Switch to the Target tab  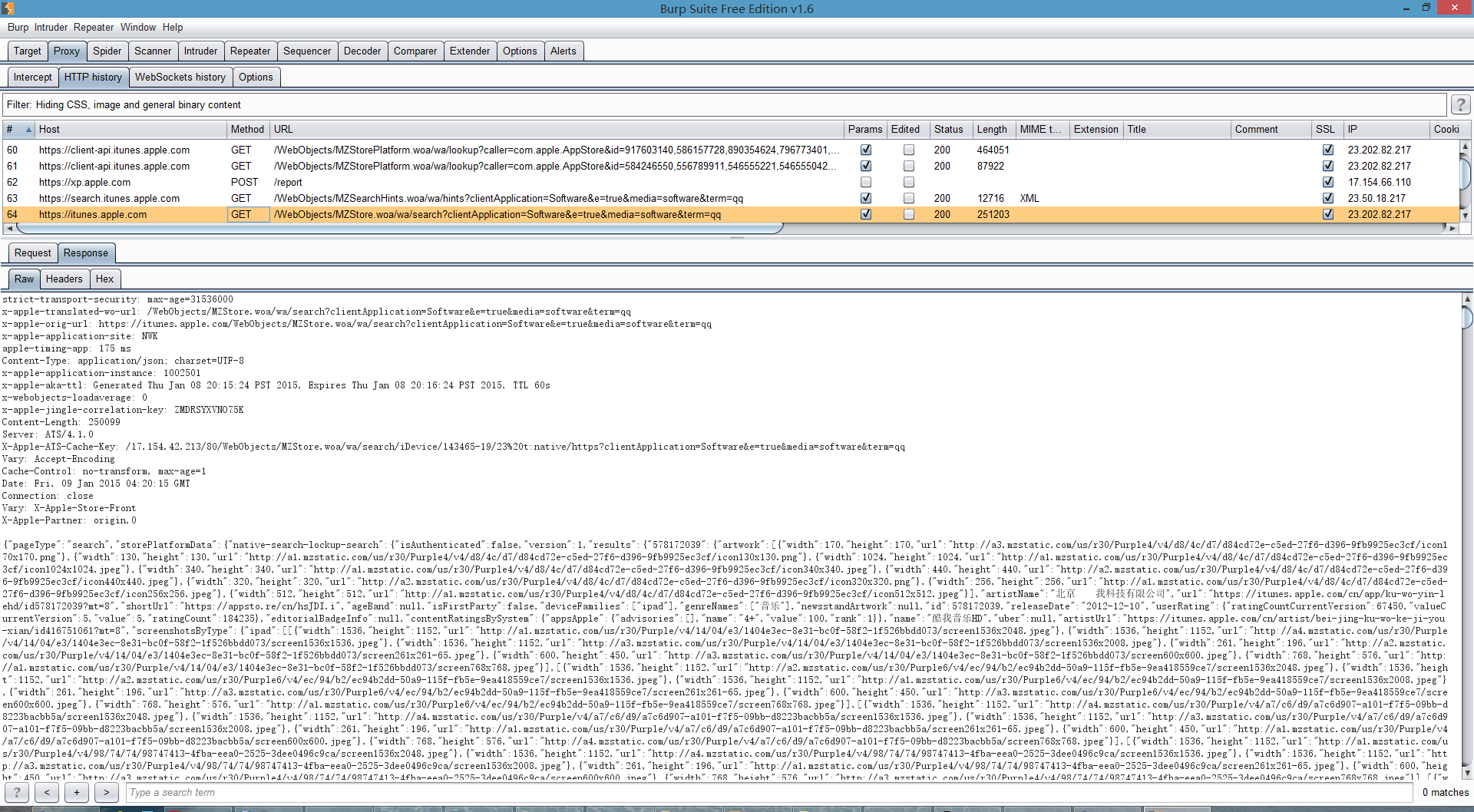point(28,51)
